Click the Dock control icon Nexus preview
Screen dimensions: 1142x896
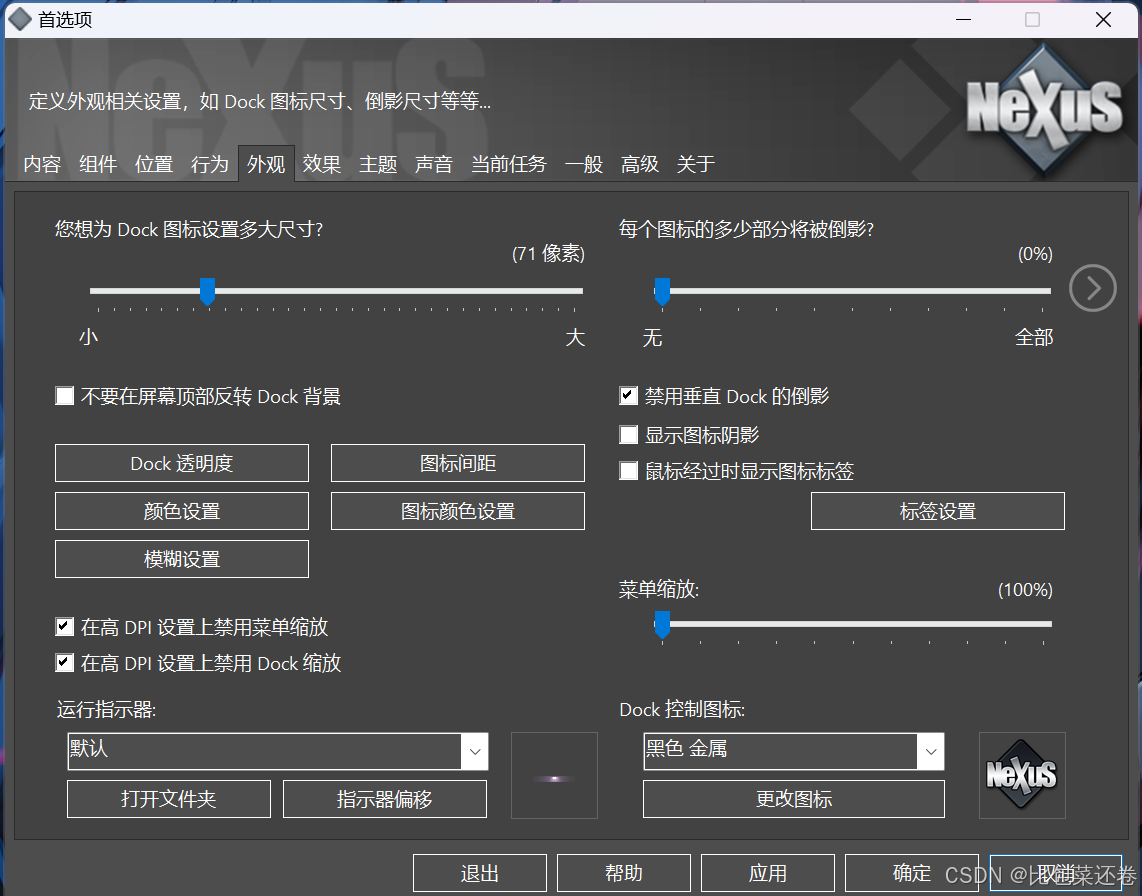1022,775
